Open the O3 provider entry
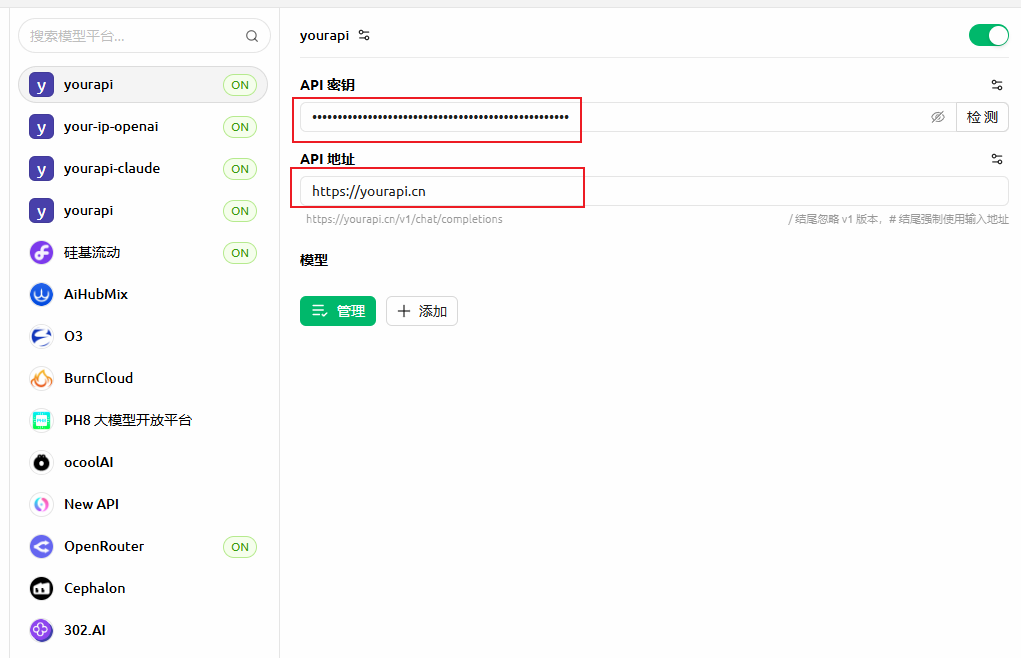This screenshot has width=1021, height=658. (143, 336)
